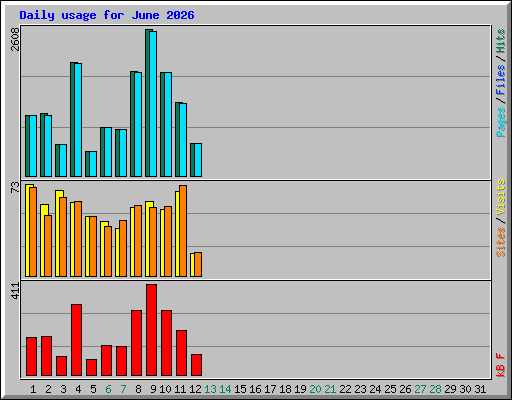This screenshot has width=512, height=400.
Task: Click day label 9 on the axis
Action: (153, 389)
